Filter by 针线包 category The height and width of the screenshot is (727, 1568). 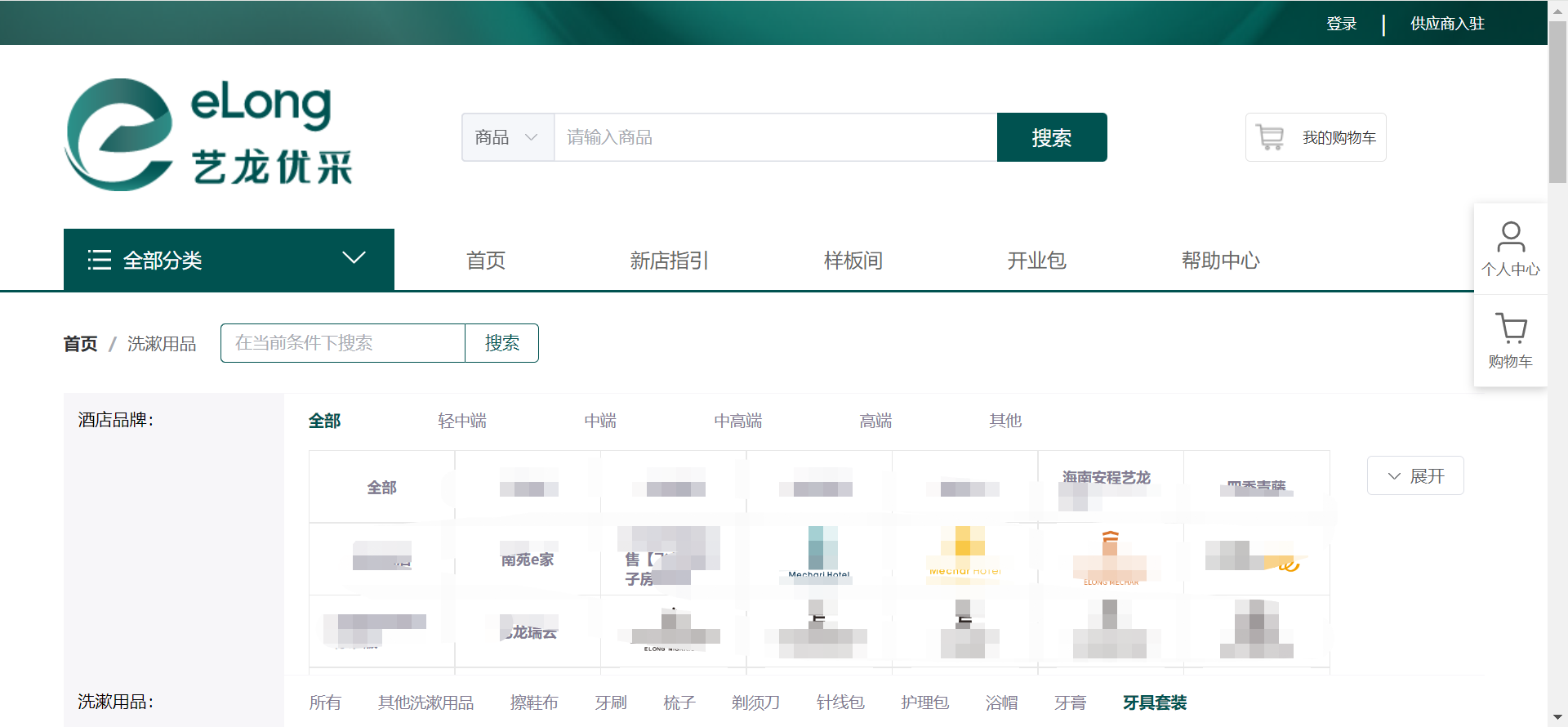pos(840,702)
